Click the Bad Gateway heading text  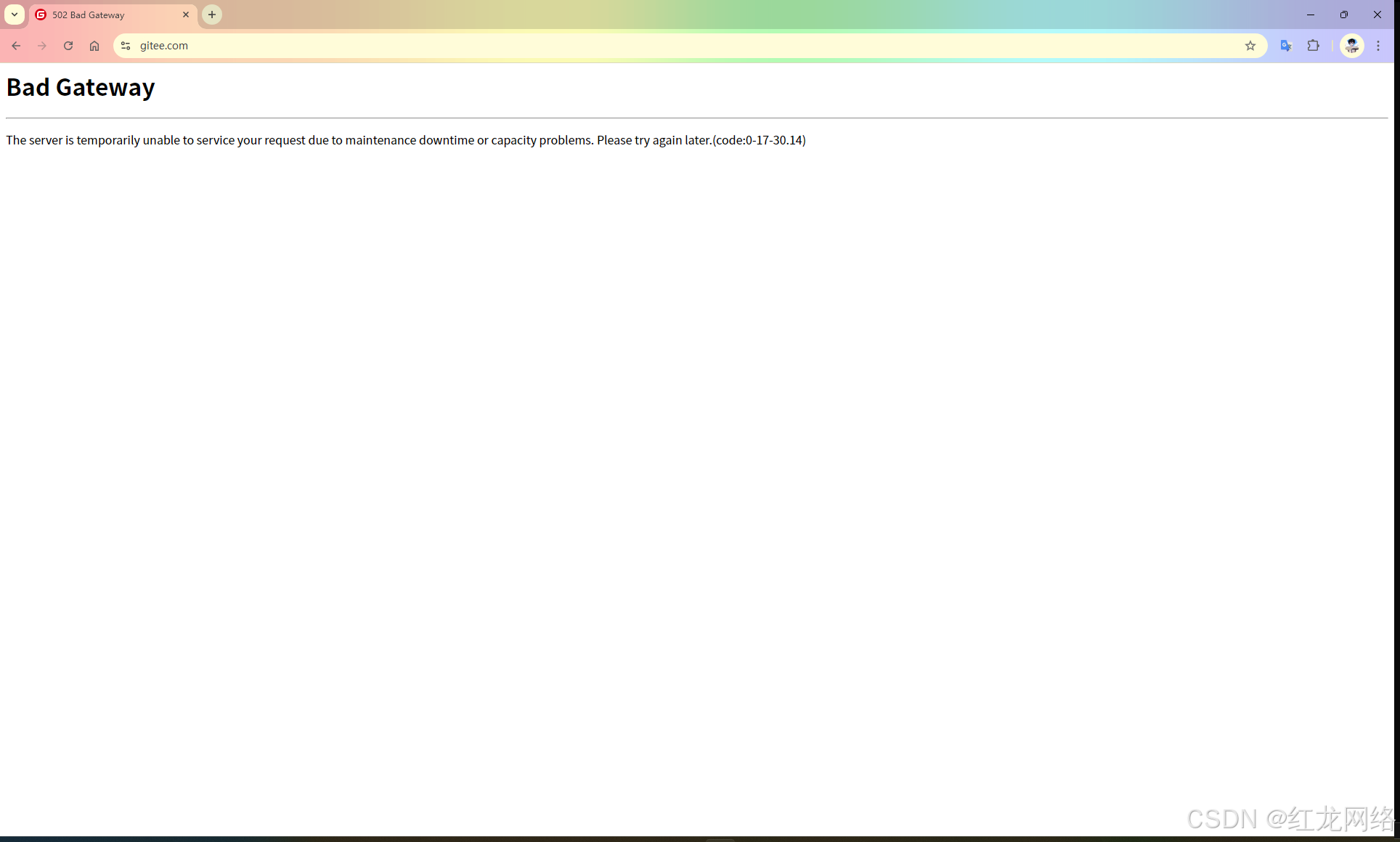point(81,87)
